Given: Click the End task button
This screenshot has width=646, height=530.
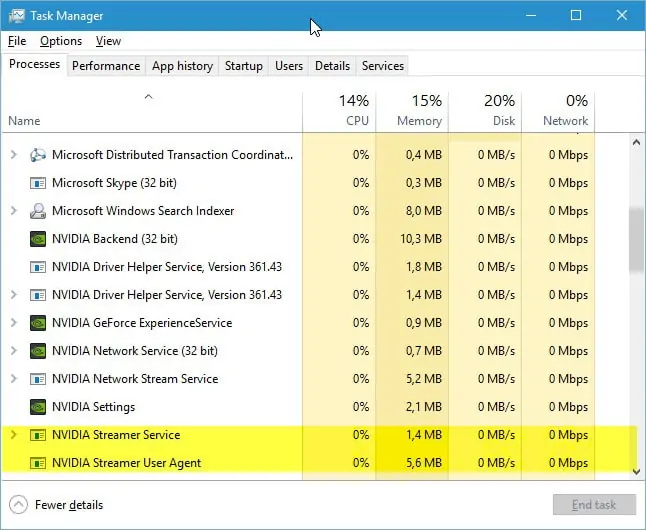Looking at the screenshot, I should 594,505.
